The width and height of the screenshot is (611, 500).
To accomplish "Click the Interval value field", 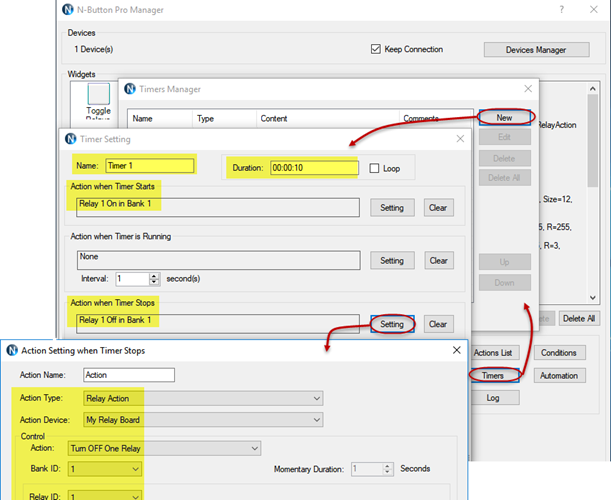I will (x=132, y=279).
